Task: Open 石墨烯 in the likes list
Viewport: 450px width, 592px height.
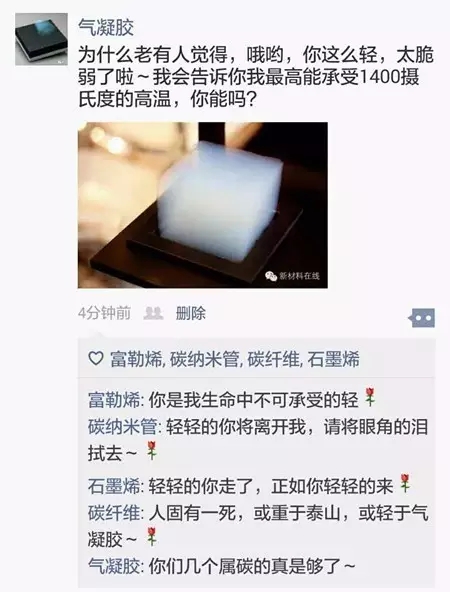Action: pos(333,359)
